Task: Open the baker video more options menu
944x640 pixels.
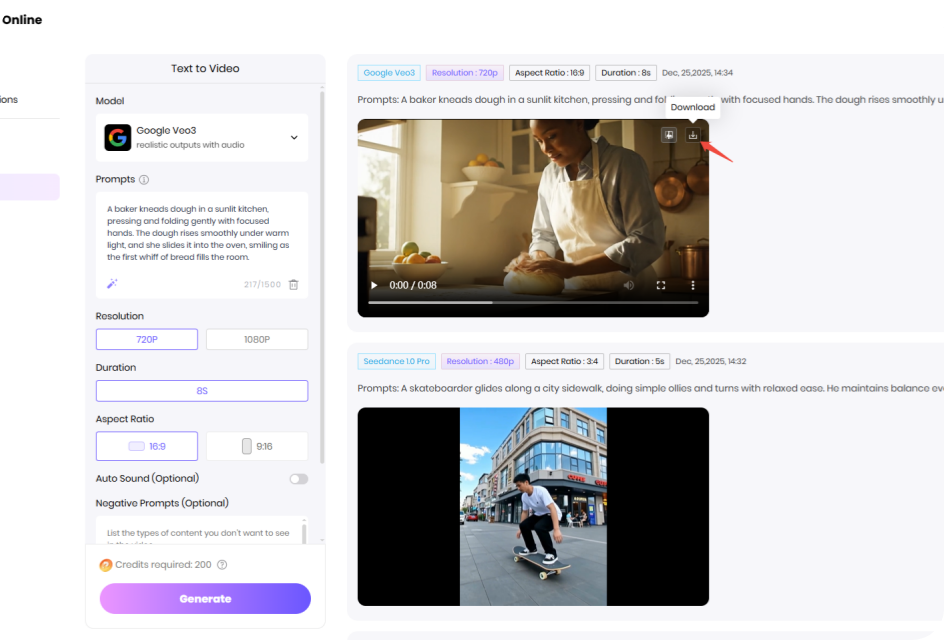Action: click(x=692, y=285)
